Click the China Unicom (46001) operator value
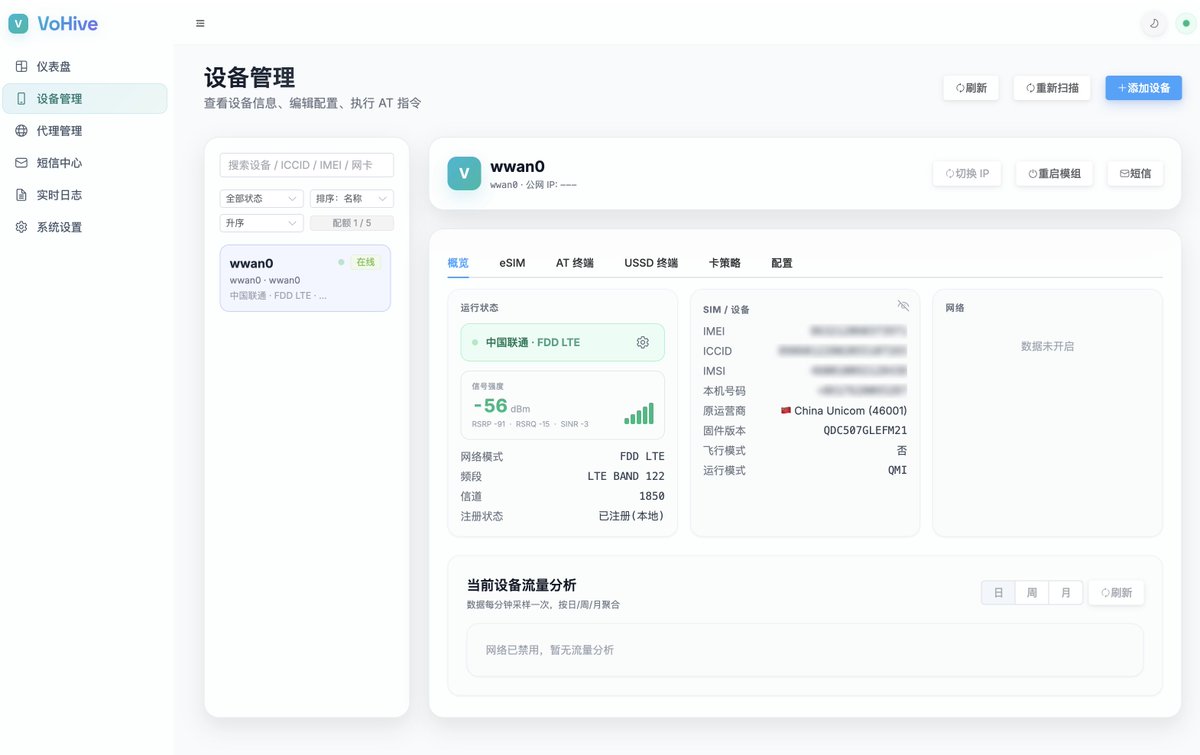 point(844,411)
